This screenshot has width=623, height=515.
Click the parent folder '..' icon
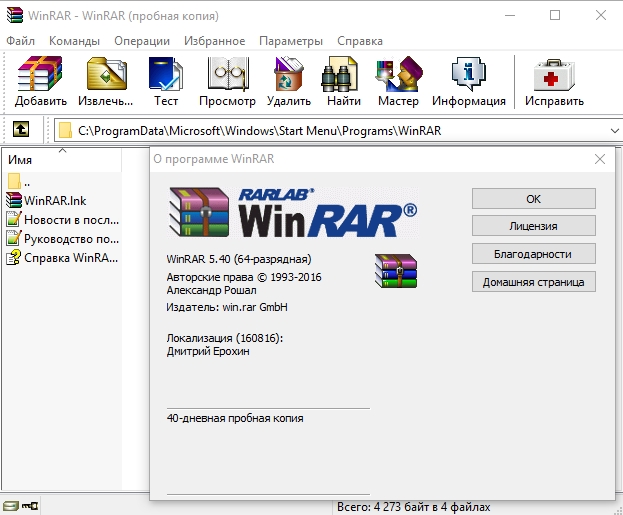(x=14, y=181)
